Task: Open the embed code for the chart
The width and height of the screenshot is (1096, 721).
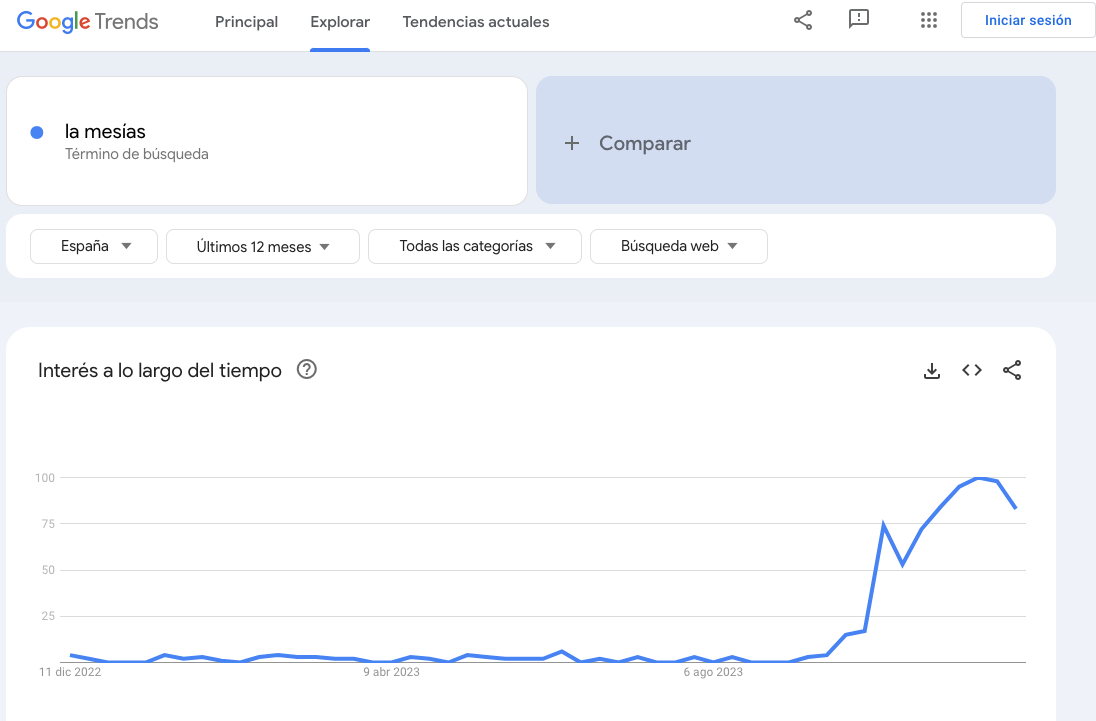Action: pyautogui.click(x=971, y=370)
